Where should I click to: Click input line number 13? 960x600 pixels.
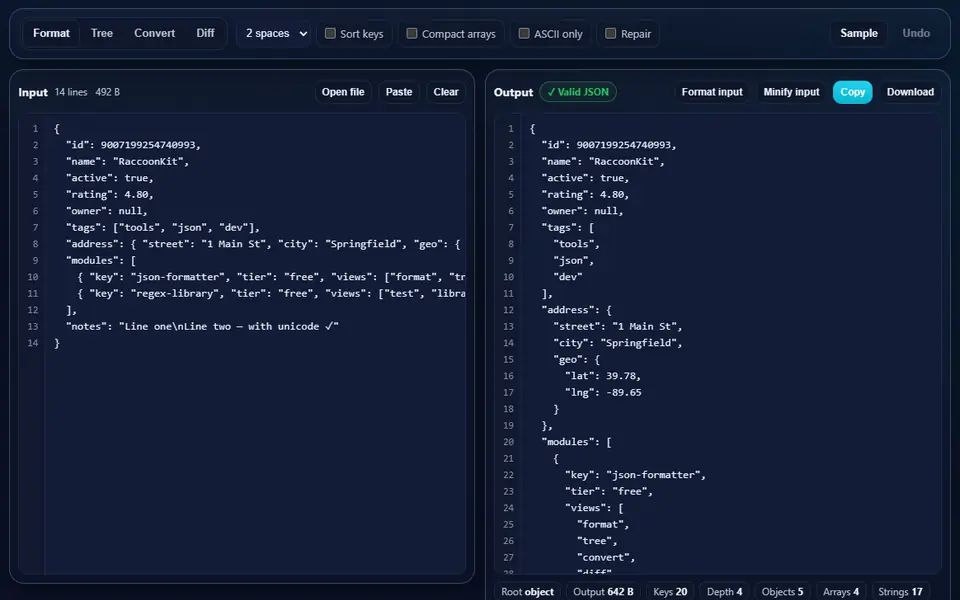click(32, 326)
